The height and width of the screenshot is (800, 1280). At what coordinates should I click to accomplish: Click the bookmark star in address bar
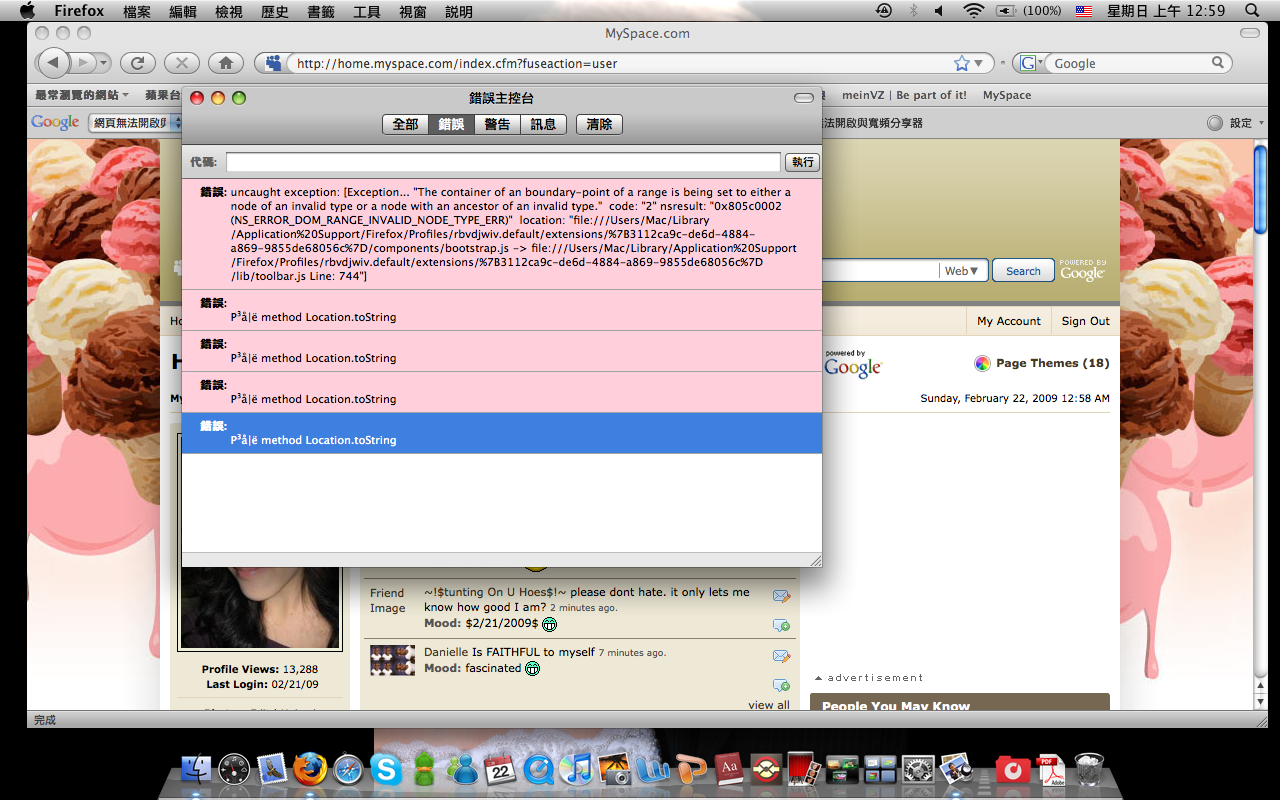click(961, 63)
